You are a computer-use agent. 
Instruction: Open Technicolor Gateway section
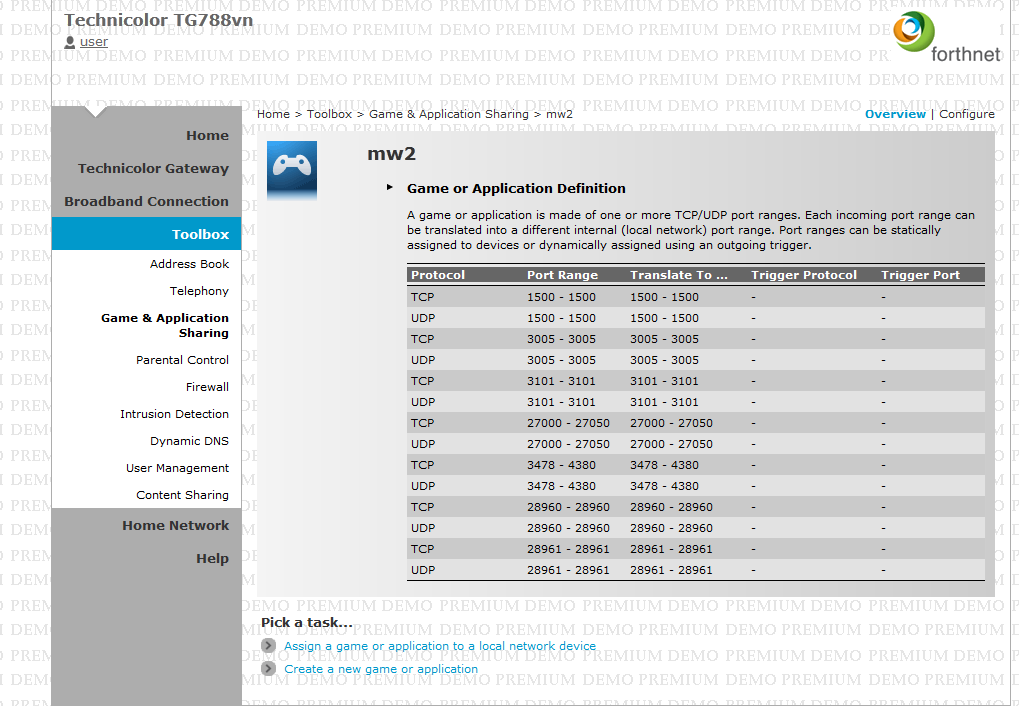click(153, 168)
